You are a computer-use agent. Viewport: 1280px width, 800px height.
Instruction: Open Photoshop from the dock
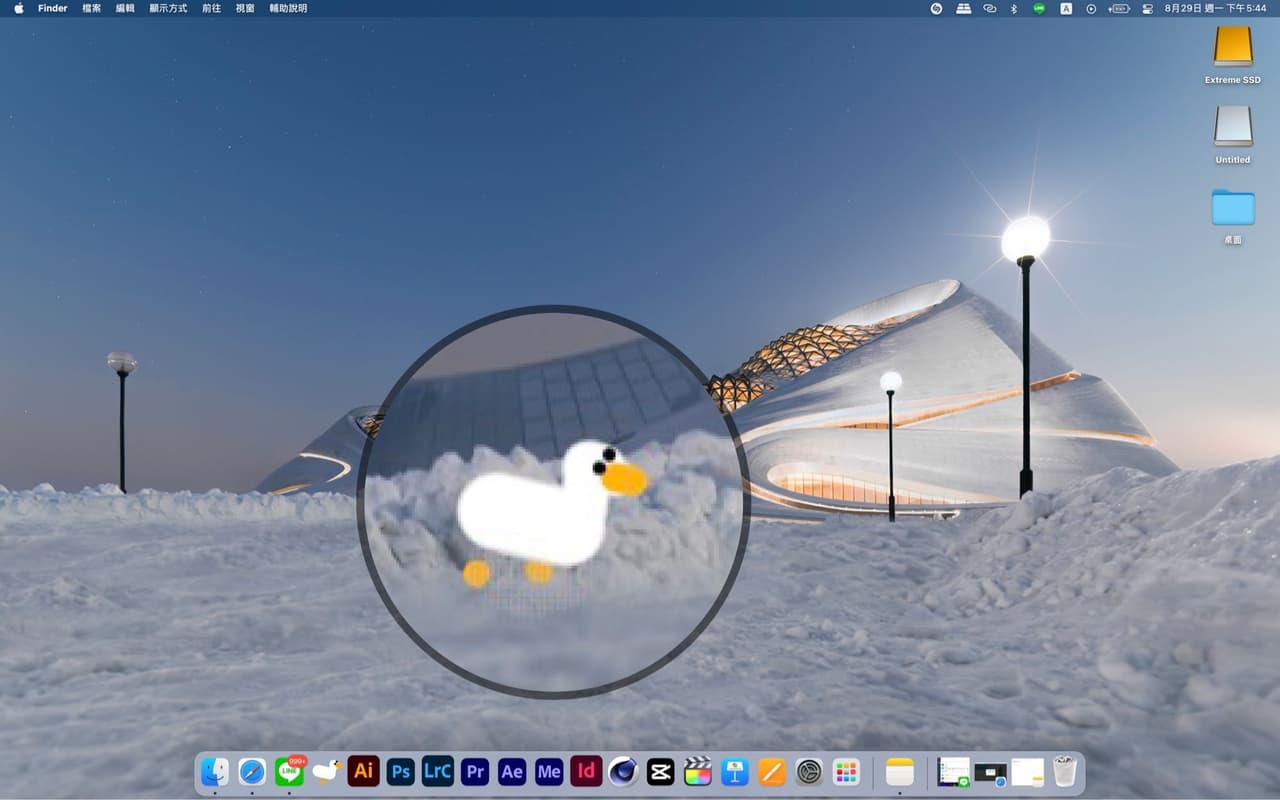point(401,771)
